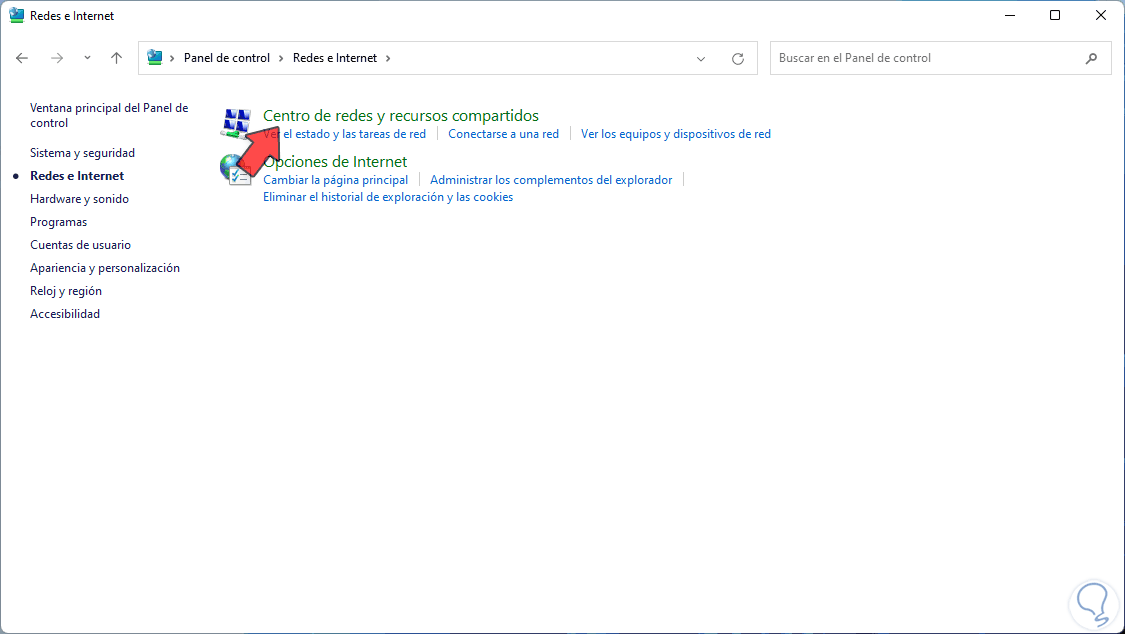Click the Control Panel icon in address bar
The image size is (1125, 634).
tap(154, 57)
